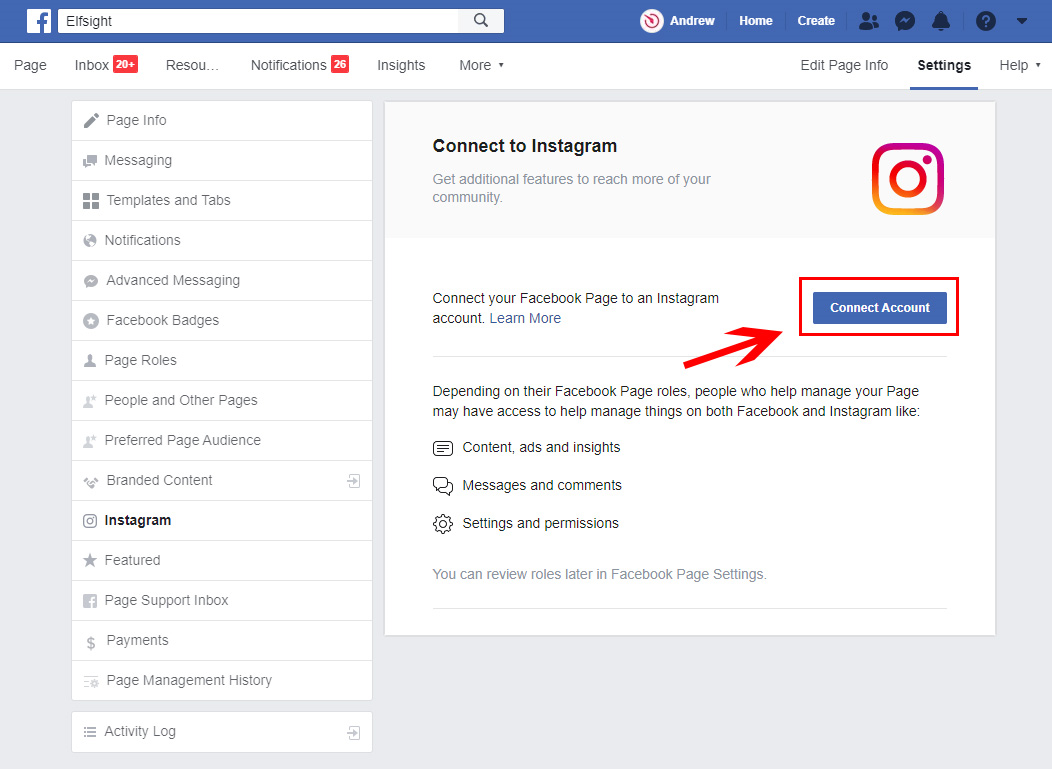The width and height of the screenshot is (1052, 769).
Task: Open the notifications bell icon
Action: pos(941,21)
